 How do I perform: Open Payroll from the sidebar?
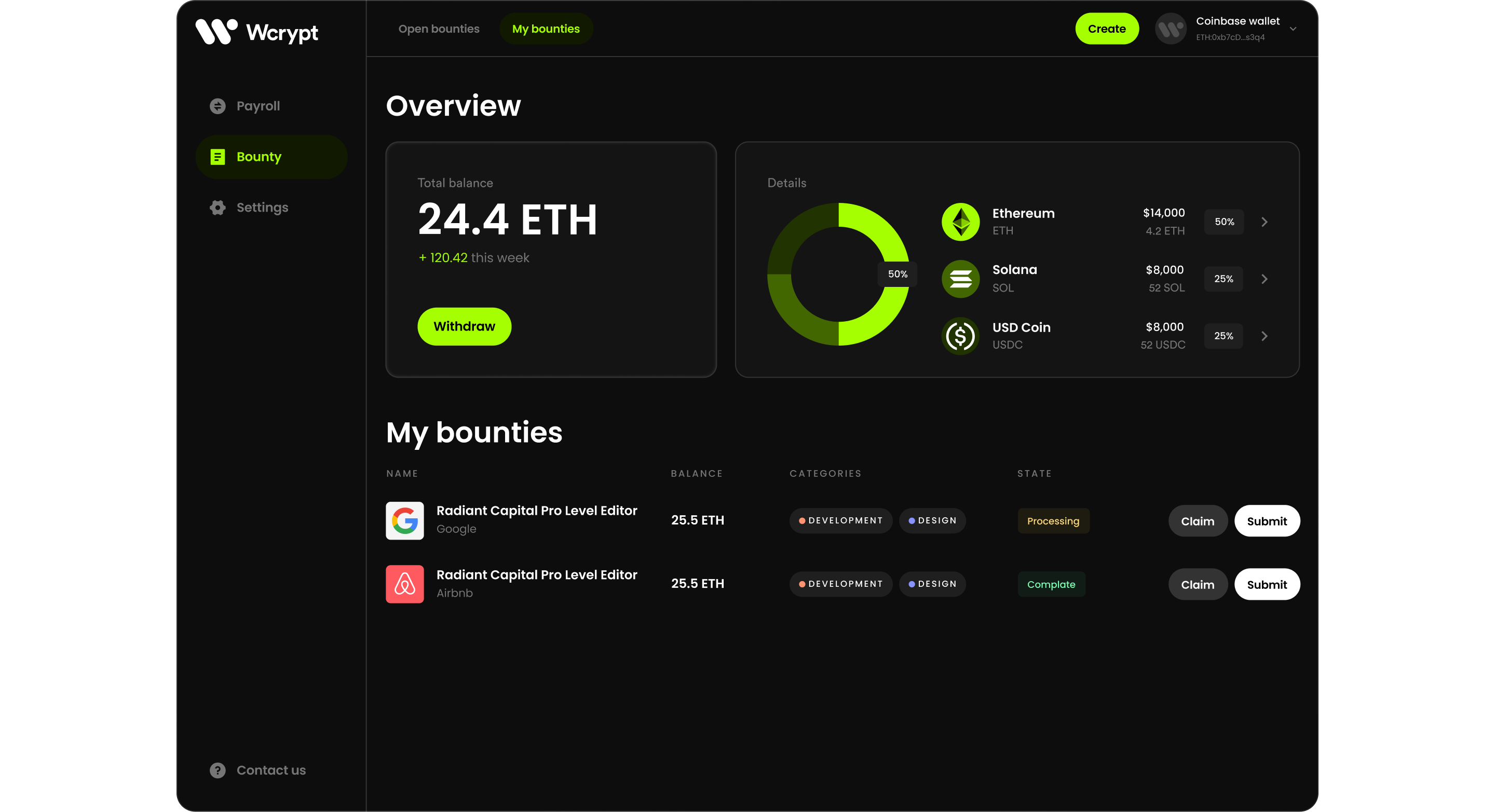257,106
